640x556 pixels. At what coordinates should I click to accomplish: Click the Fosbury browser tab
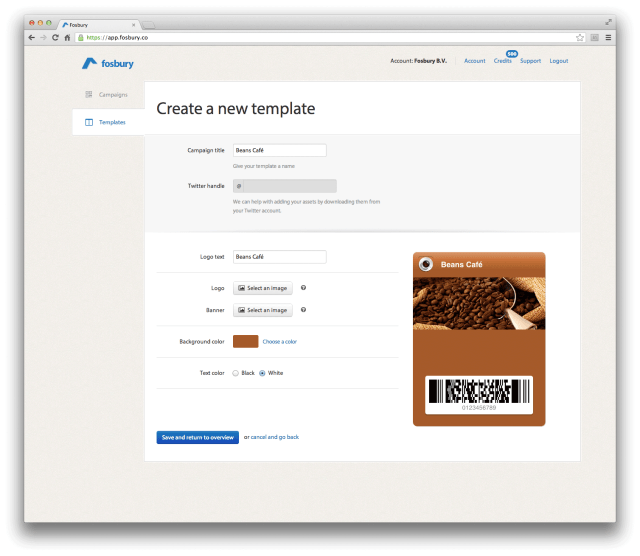(x=98, y=25)
